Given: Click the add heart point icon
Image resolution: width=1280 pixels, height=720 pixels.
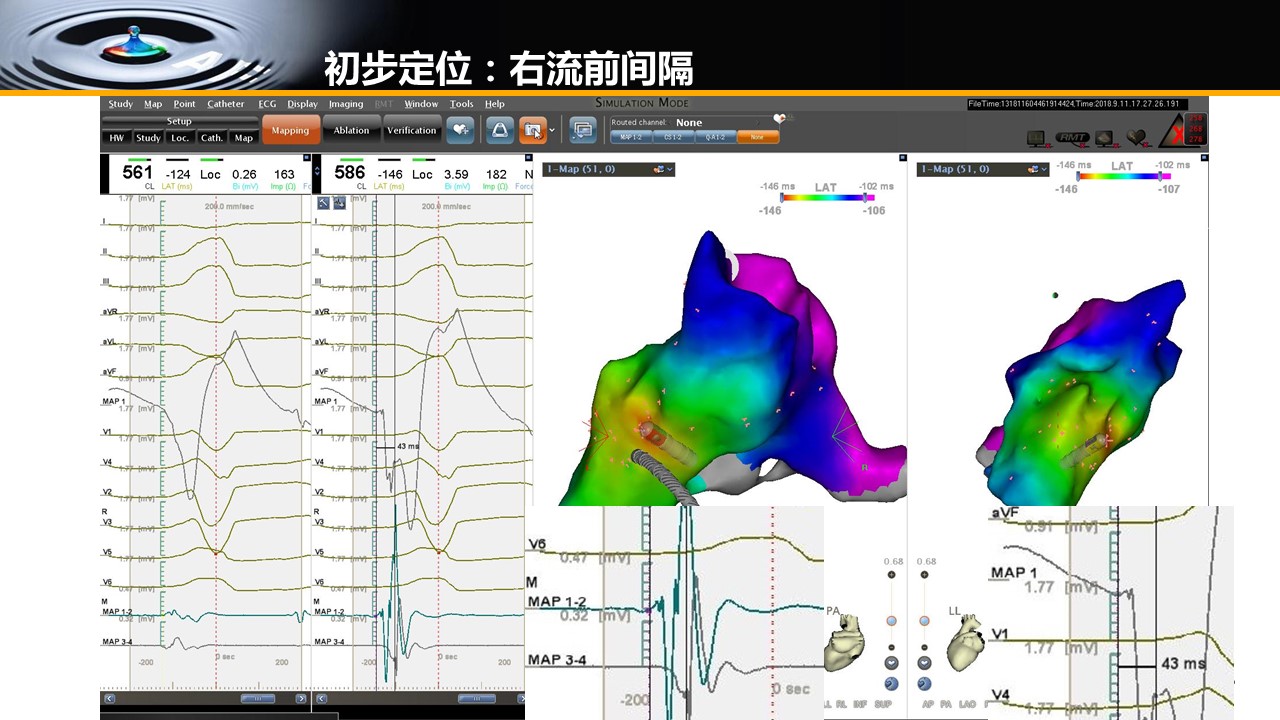Looking at the screenshot, I should click(x=460, y=130).
